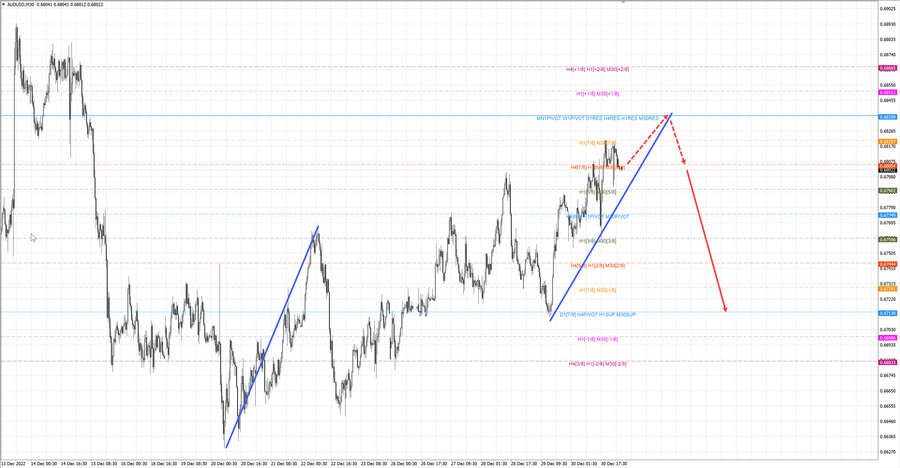Click the blue 0.67749 pivot price tag
Viewport: 900px width, 468px height.
(x=888, y=215)
